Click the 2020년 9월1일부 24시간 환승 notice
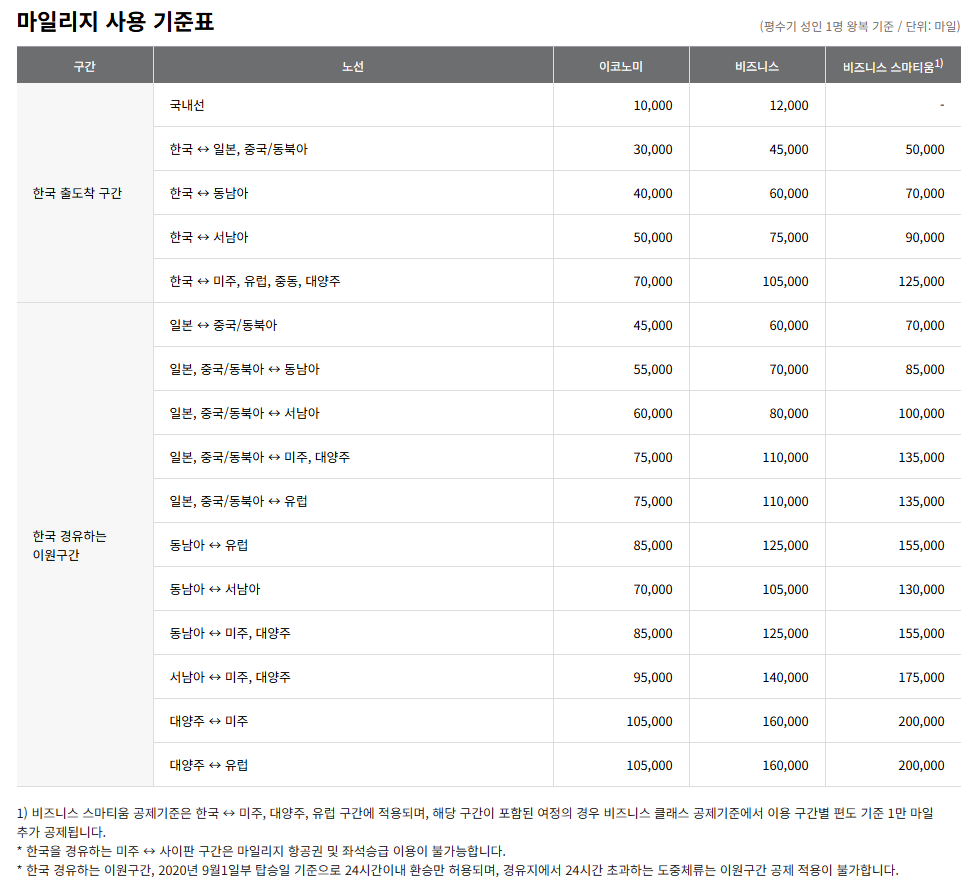974x880 pixels. pyautogui.click(x=458, y=870)
